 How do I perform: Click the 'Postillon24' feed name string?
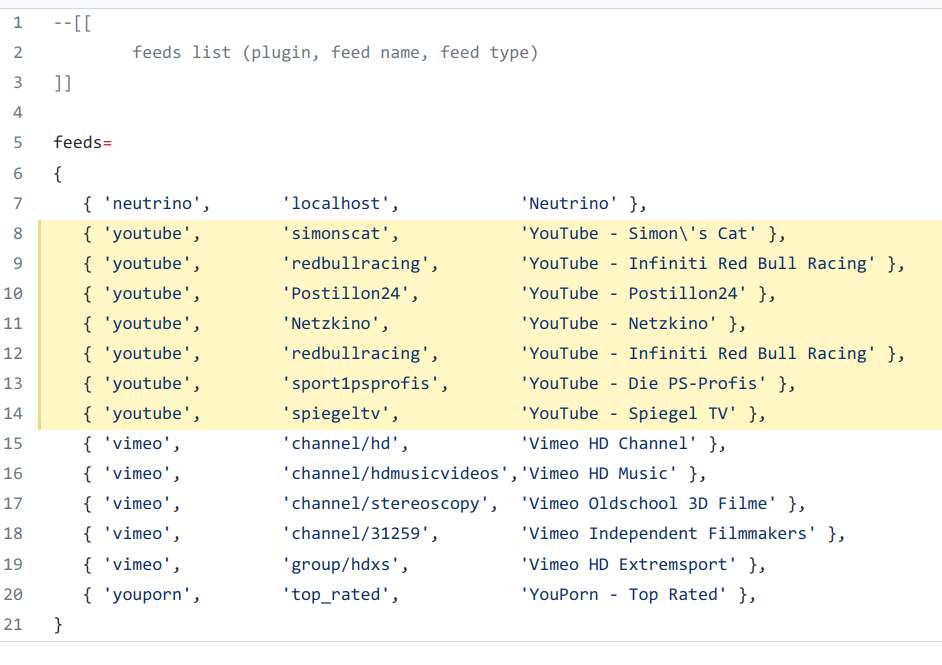point(350,293)
